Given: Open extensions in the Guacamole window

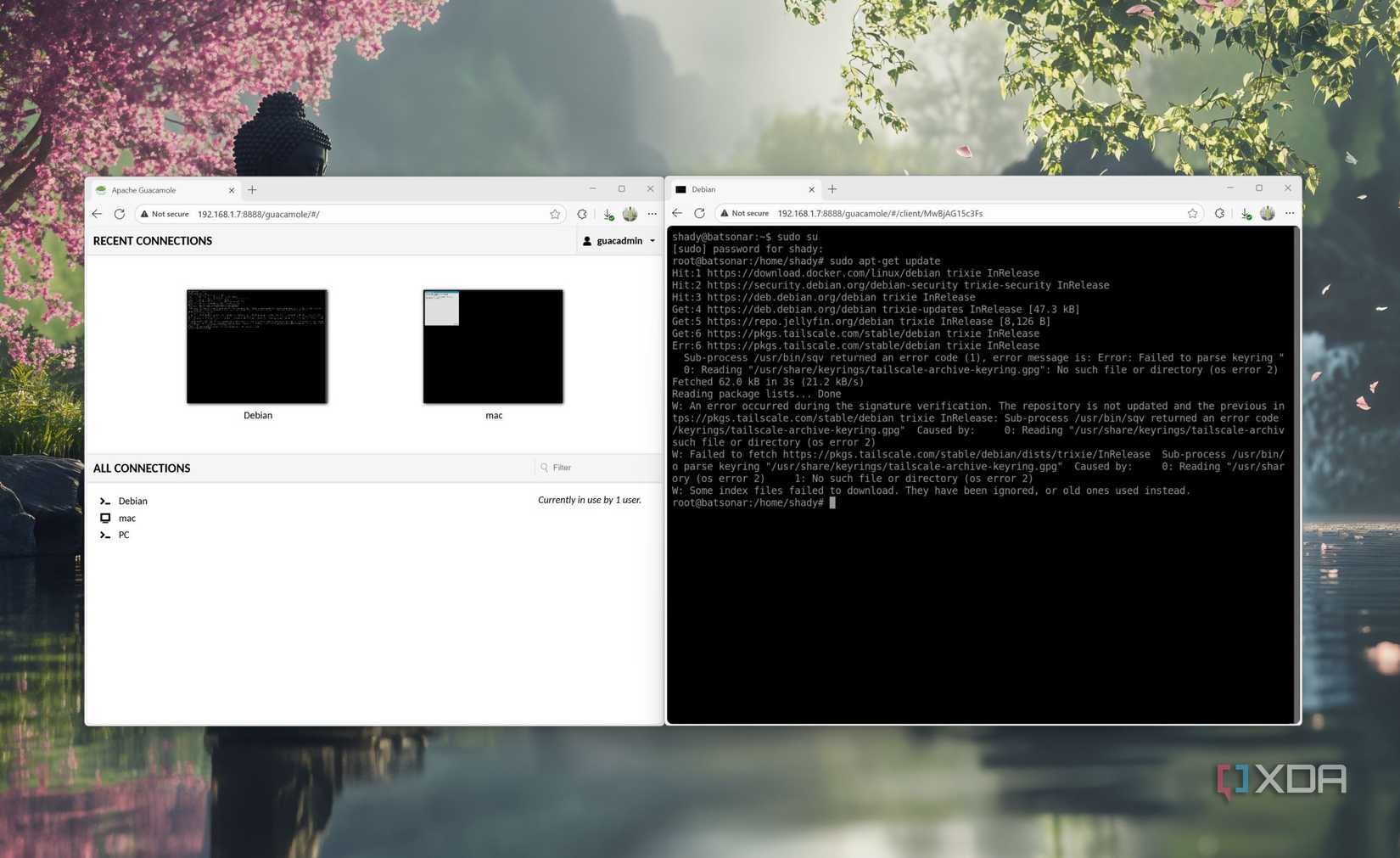Looking at the screenshot, I should click(x=582, y=214).
